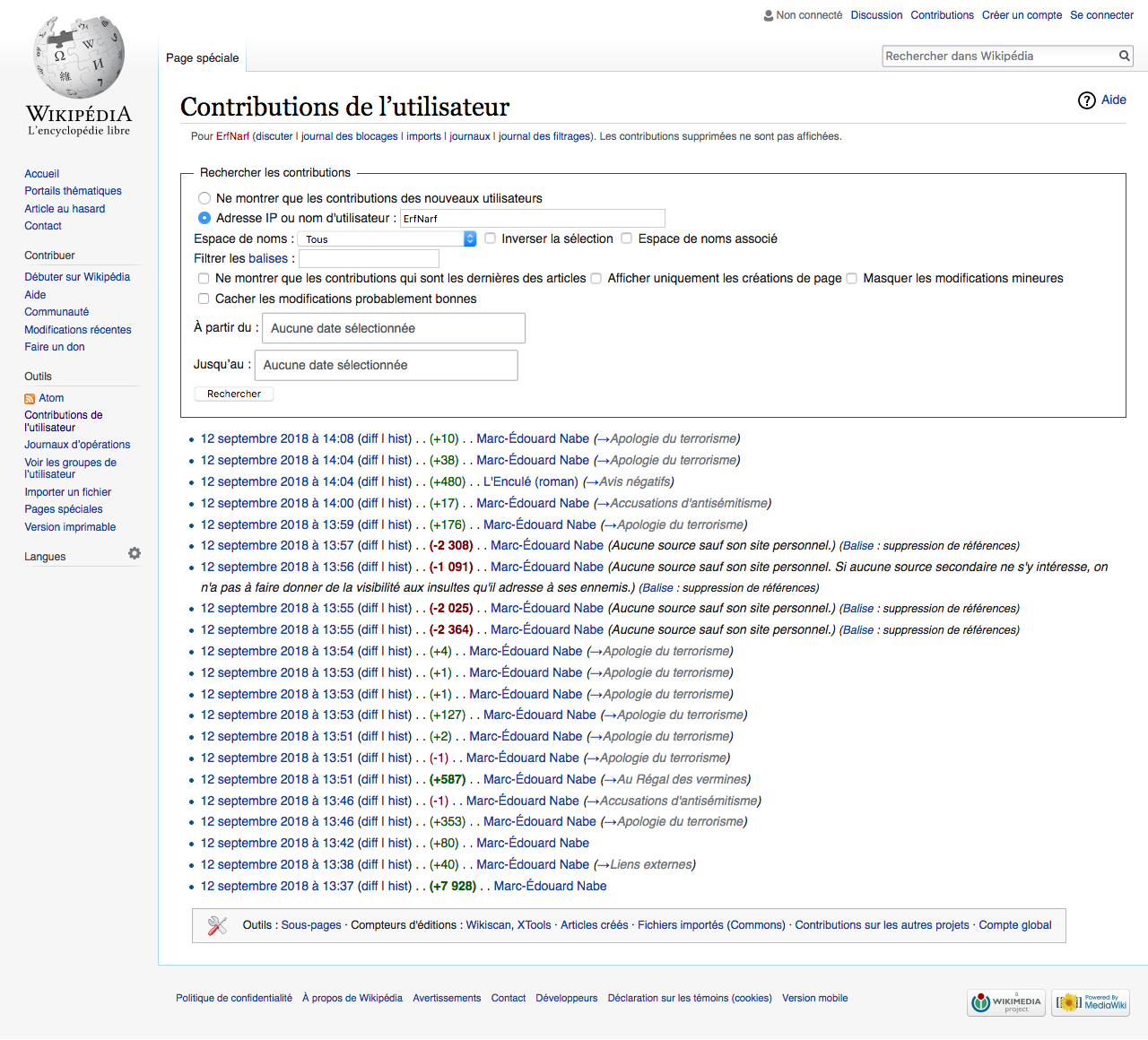Open Débuter sur Wikipédia sidebar link
The width and height of the screenshot is (1148, 1040).
[x=77, y=277]
